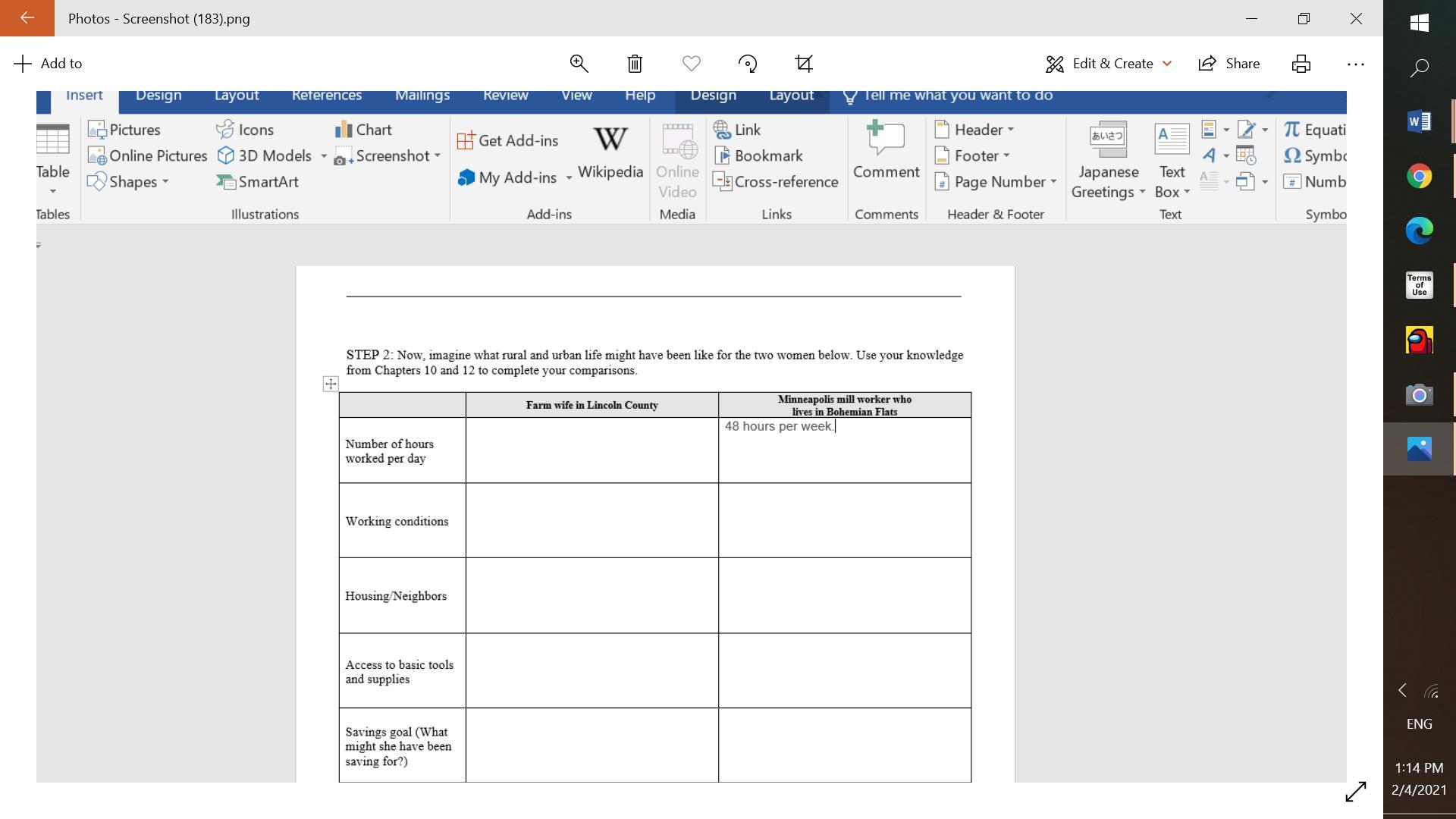Open the zoom magnifier tool
Screen dimensions: 1456x819
pos(579,64)
